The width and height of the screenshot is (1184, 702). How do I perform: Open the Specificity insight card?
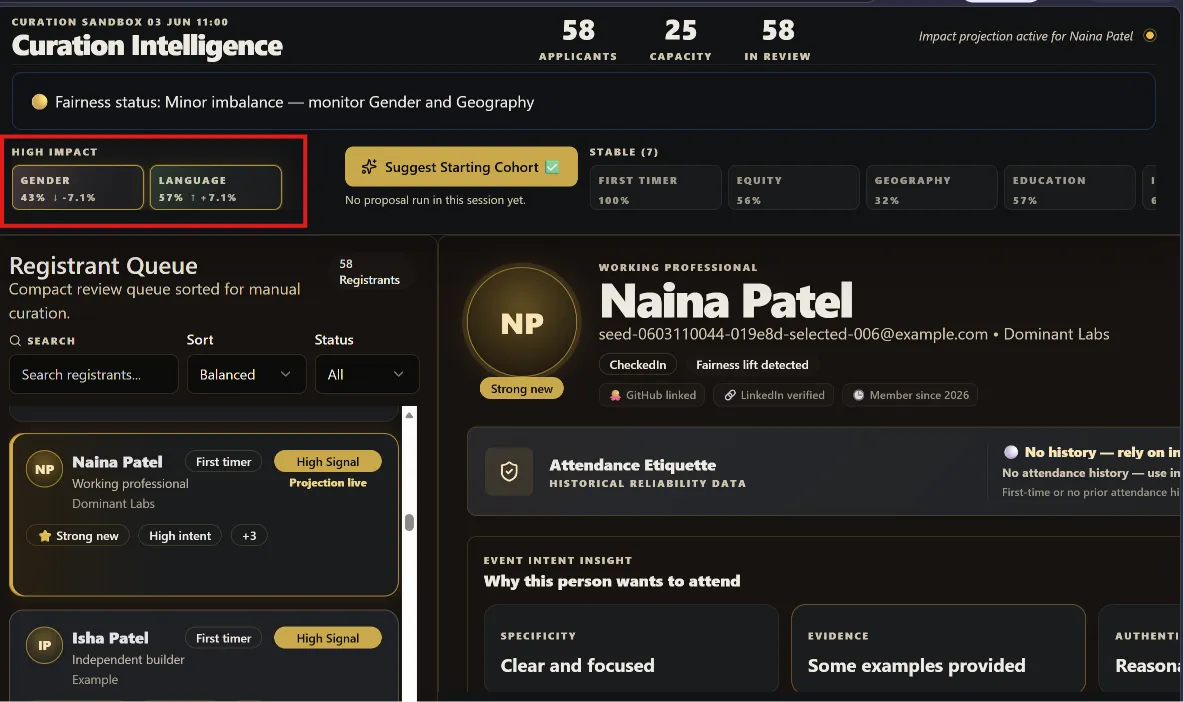click(631, 649)
